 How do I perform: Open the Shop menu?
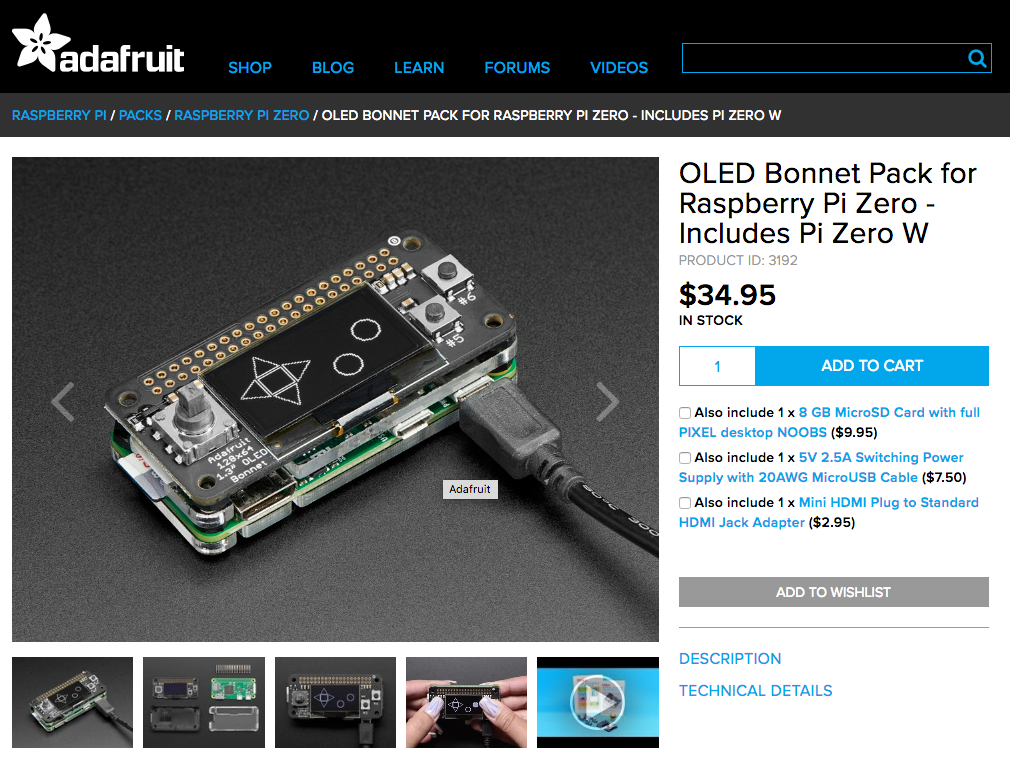(250, 68)
